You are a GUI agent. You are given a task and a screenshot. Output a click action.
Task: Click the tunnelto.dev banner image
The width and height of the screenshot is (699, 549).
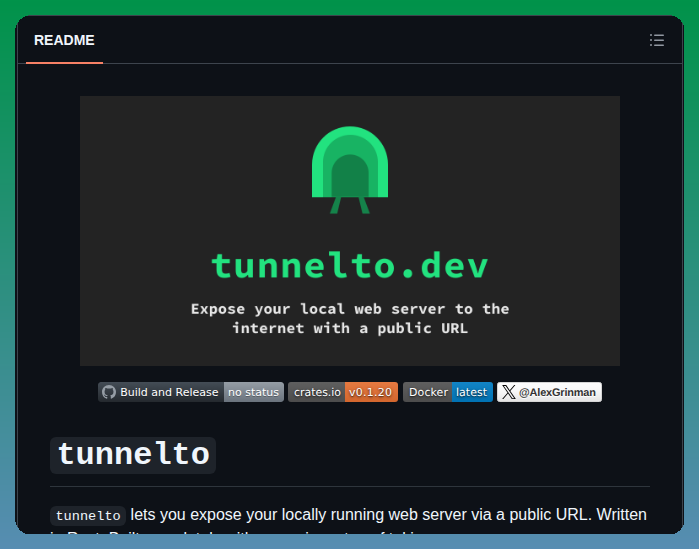(350, 231)
